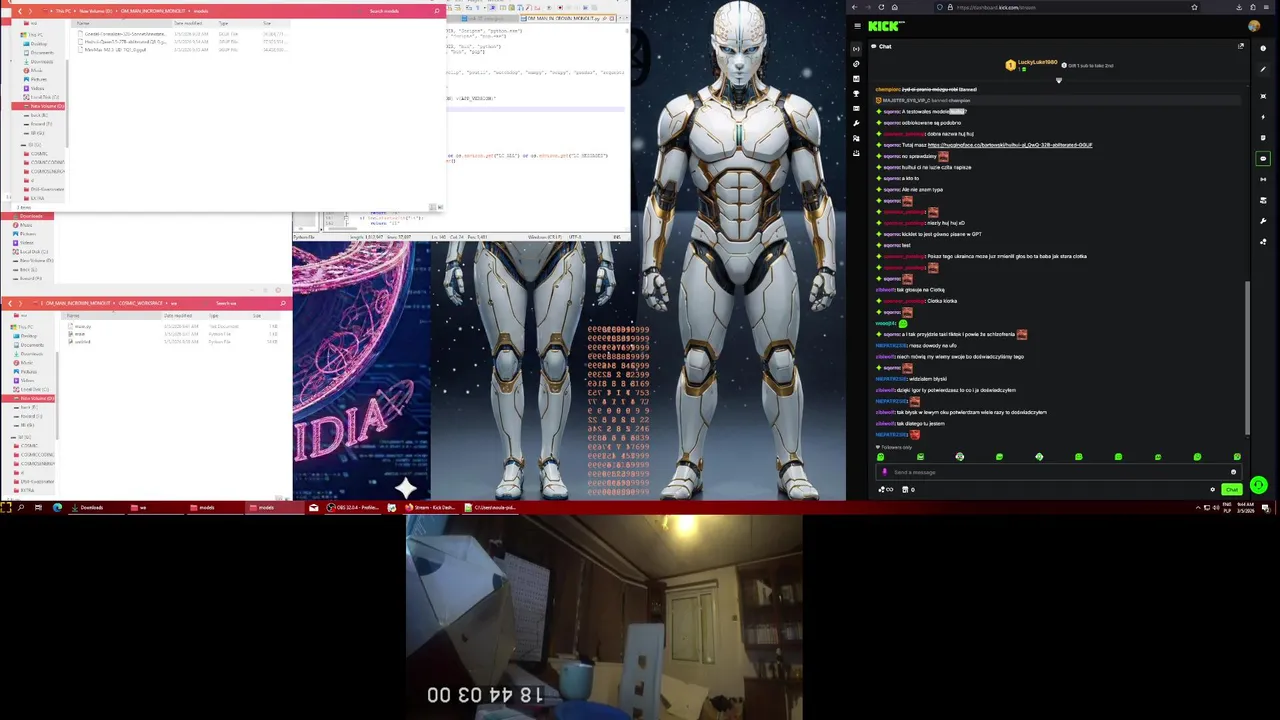The image size is (1280, 720).
Task: Click the info icon in Kick right rail
Action: [1263, 47]
